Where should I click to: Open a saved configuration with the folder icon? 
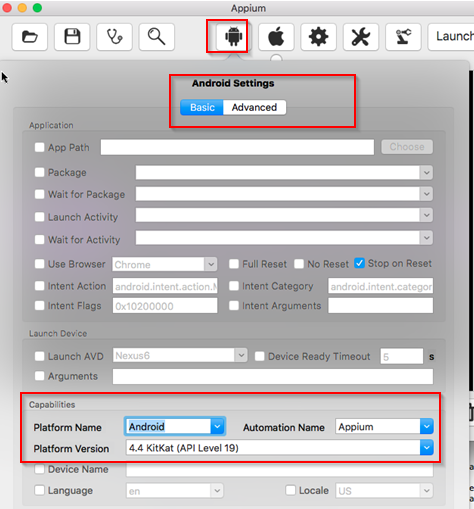click(30, 37)
